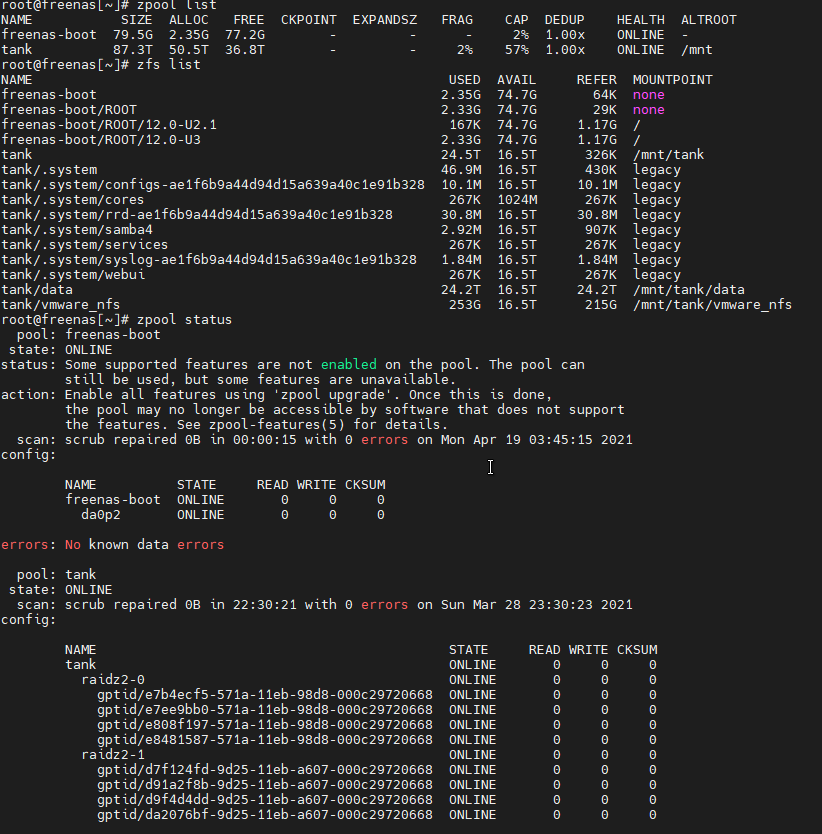Screen dimensions: 822x834
Task: Click the 57% CAP value for tank
Action: pyautogui.click(x=517, y=50)
